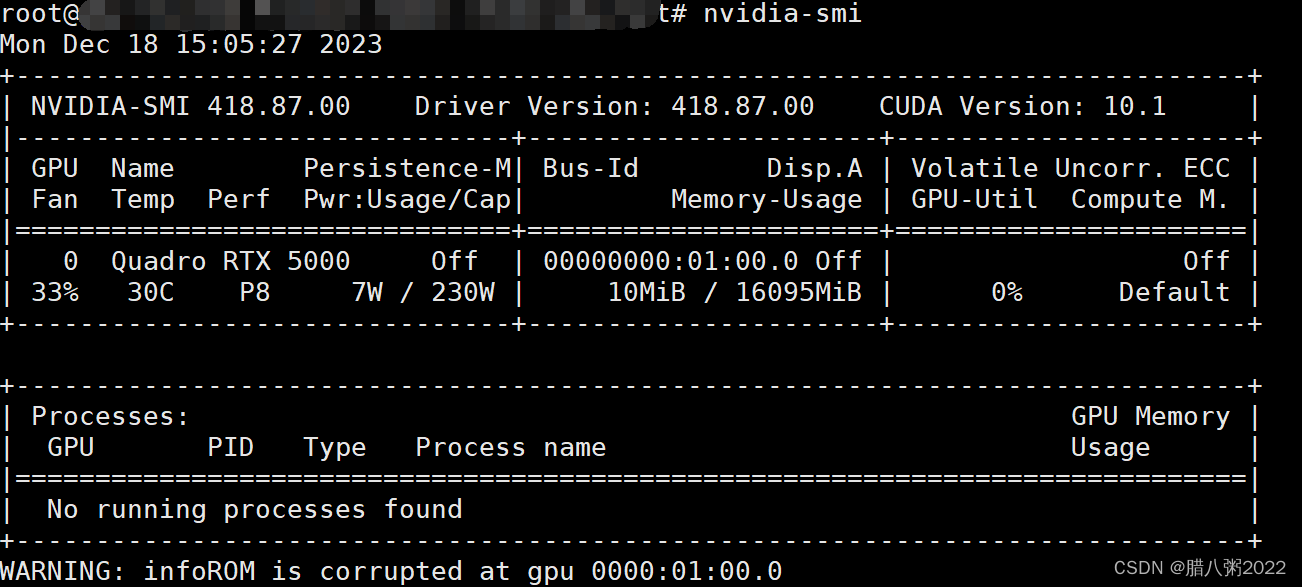The height and width of the screenshot is (587, 1302).
Task: Click the CUDA Version: 10.1 text
Action: (x=1023, y=106)
